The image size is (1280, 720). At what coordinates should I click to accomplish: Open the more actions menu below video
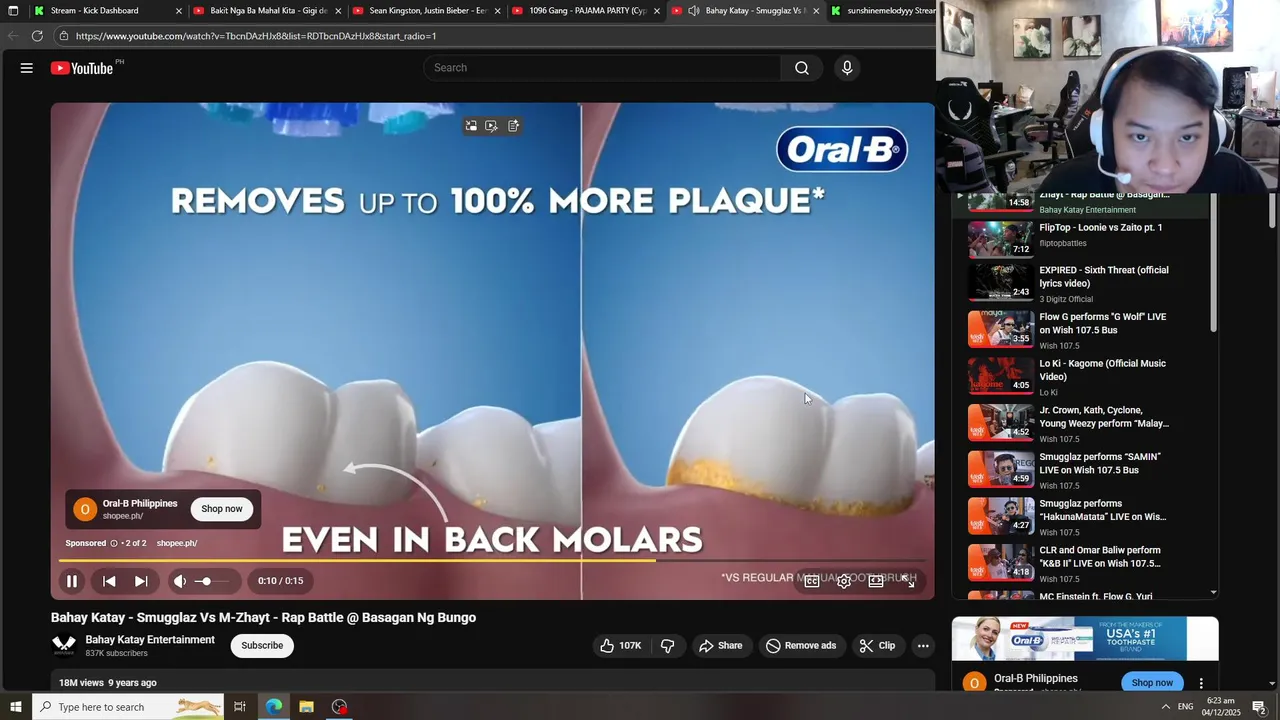pos(923,646)
